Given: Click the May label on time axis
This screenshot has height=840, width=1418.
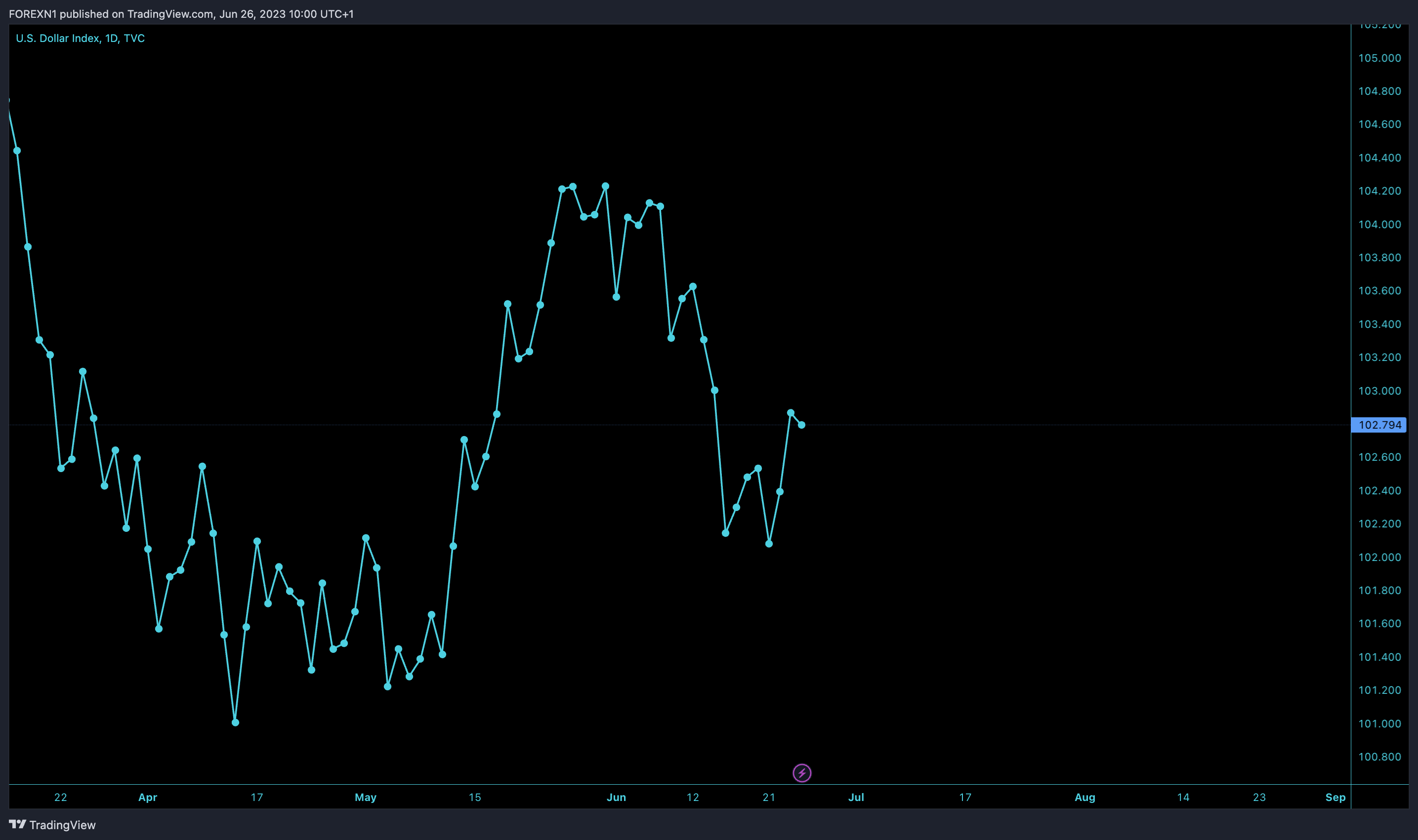Looking at the screenshot, I should [x=365, y=797].
